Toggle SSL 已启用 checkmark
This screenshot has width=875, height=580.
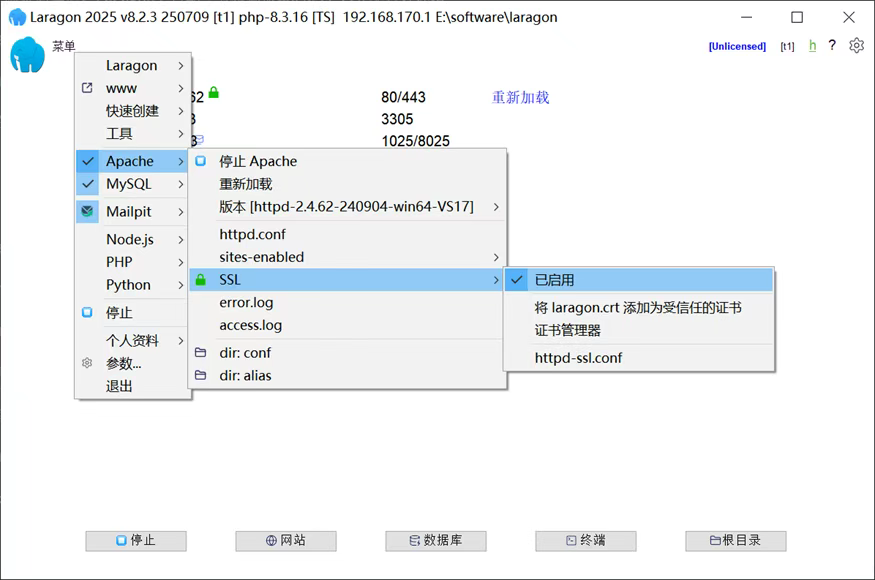pos(517,280)
